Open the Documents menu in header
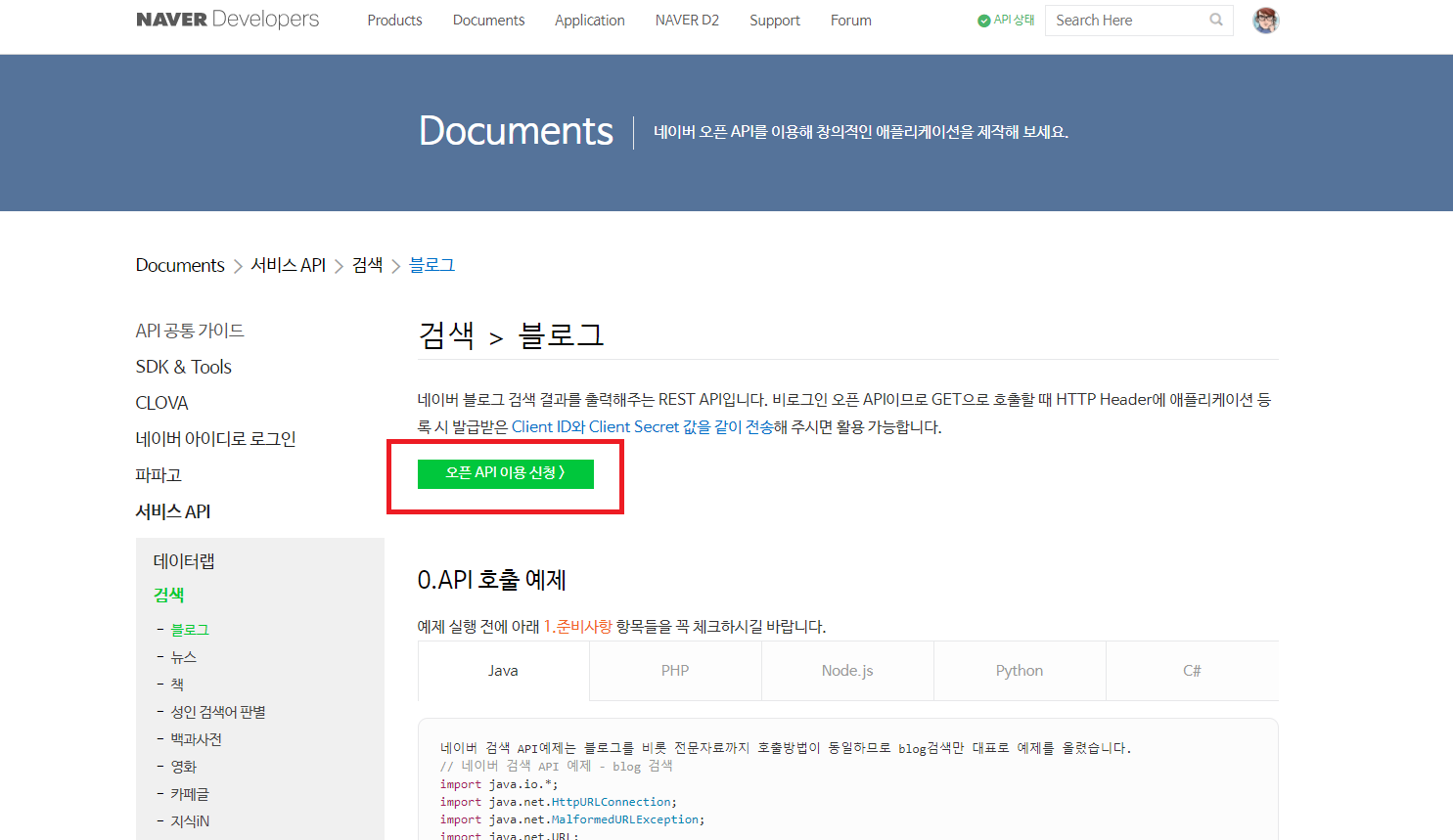1453x840 pixels. pos(488,20)
